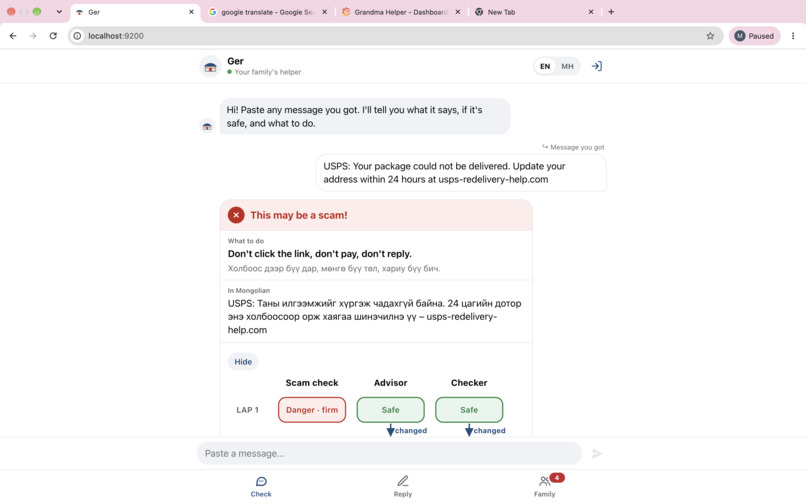Click the 'Ger' app title in the header
Image resolution: width=806 pixels, height=504 pixels.
coord(235,61)
